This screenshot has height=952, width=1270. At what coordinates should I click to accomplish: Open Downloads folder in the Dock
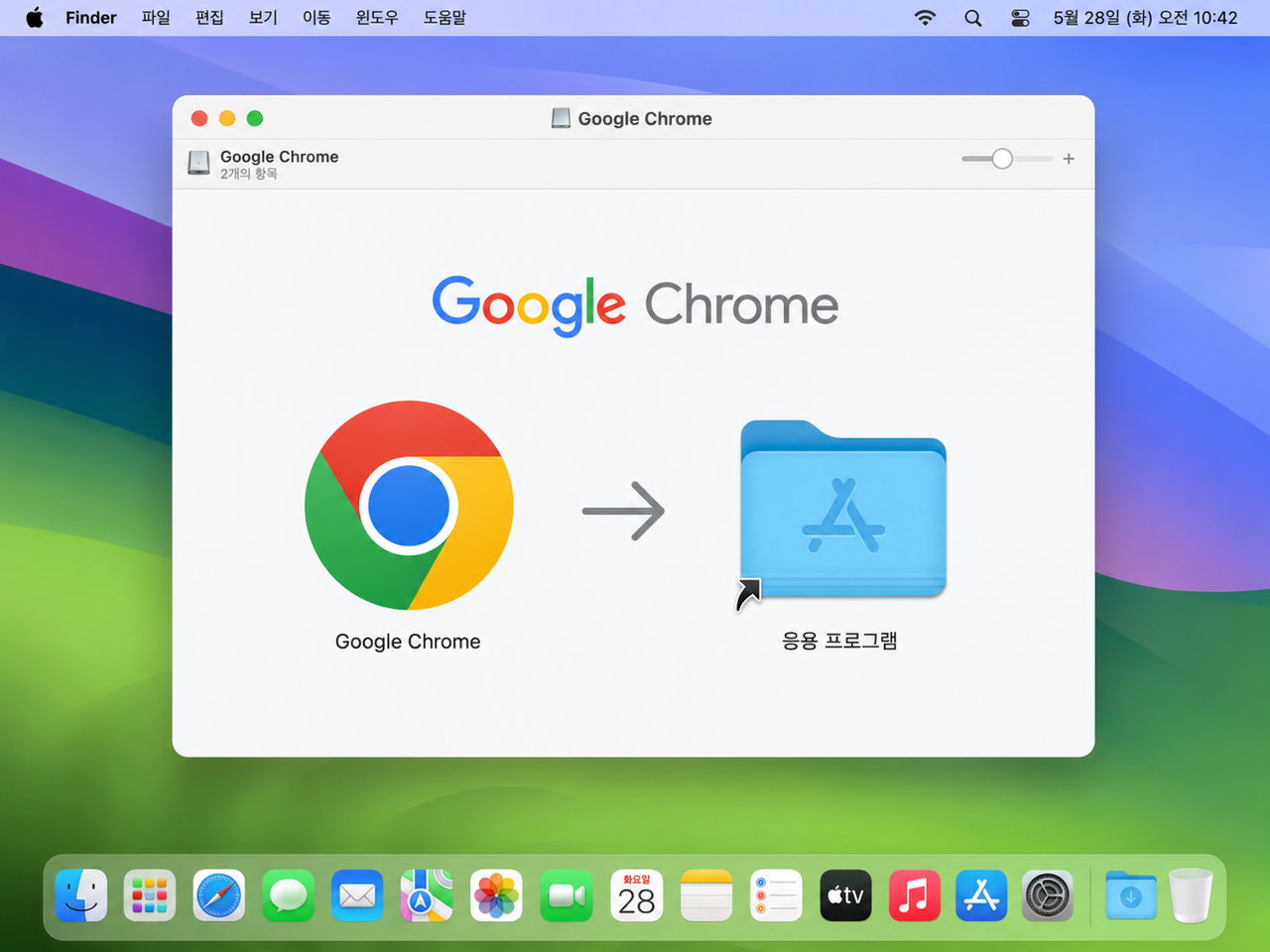click(x=1131, y=896)
